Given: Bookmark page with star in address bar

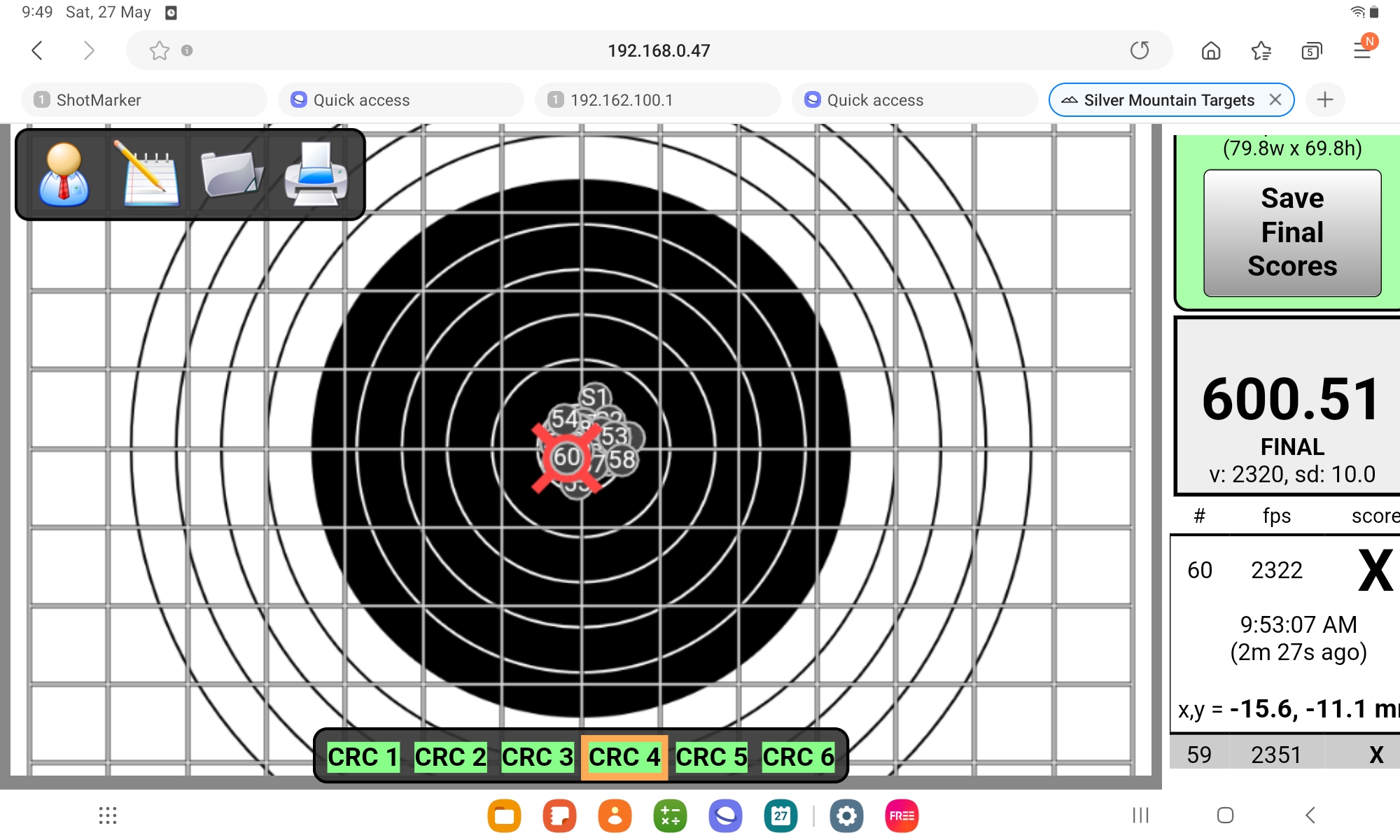Looking at the screenshot, I should [160, 50].
